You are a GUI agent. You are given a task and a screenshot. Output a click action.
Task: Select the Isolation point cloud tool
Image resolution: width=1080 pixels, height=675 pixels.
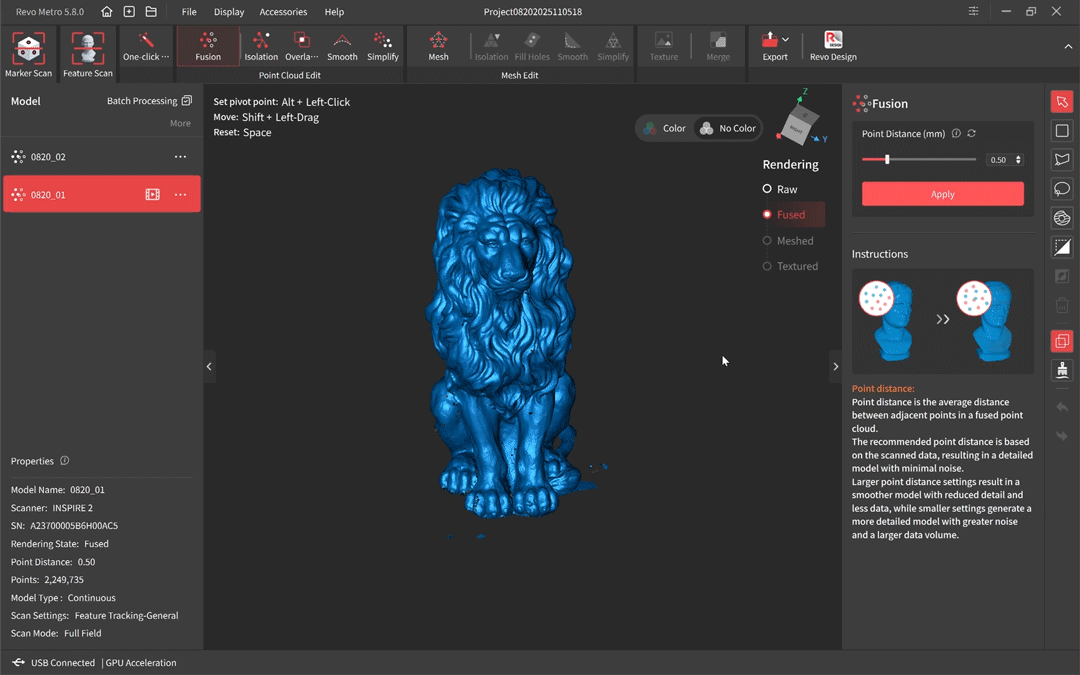[x=261, y=47]
